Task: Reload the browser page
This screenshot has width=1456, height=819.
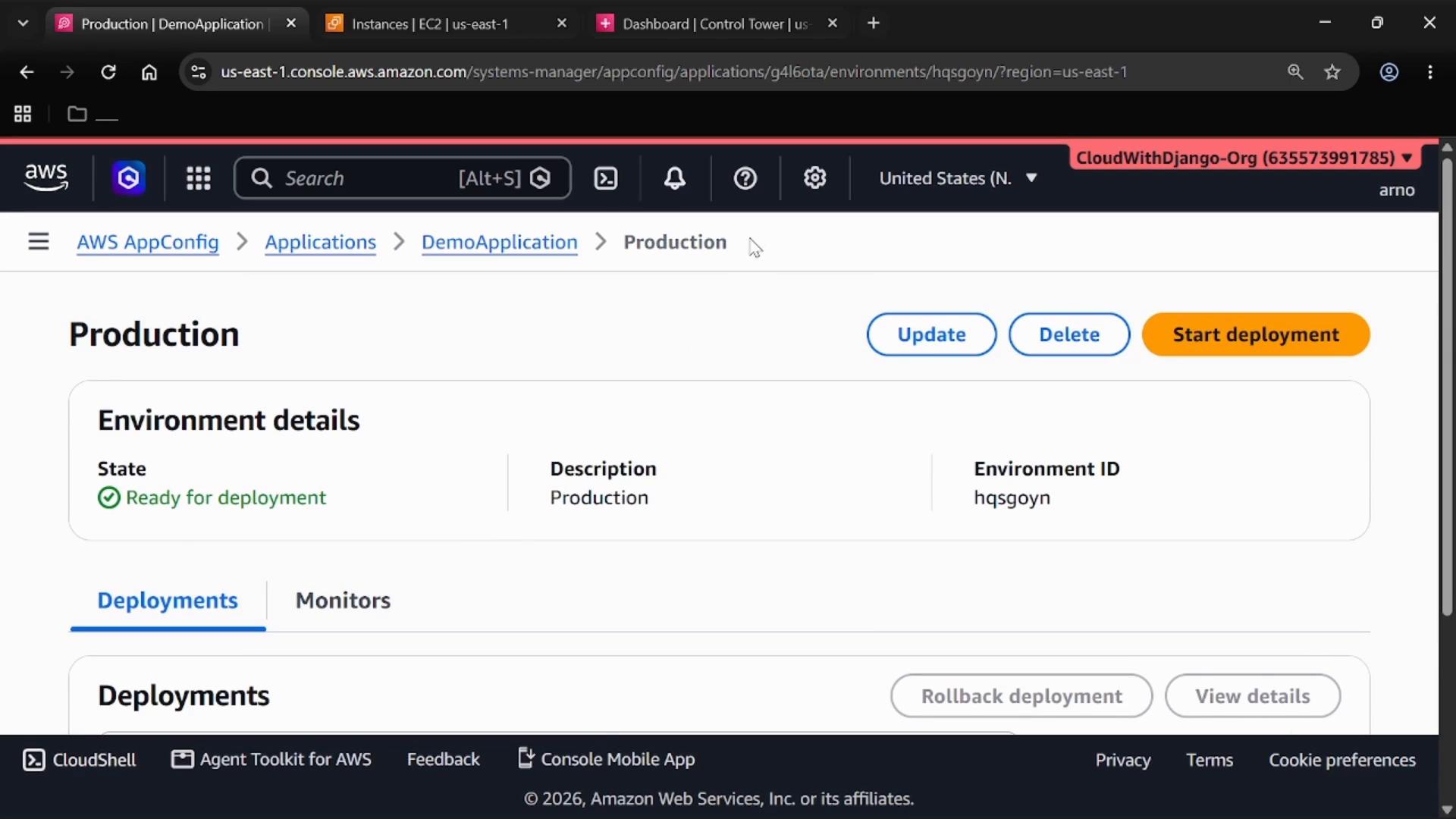Action: point(108,72)
